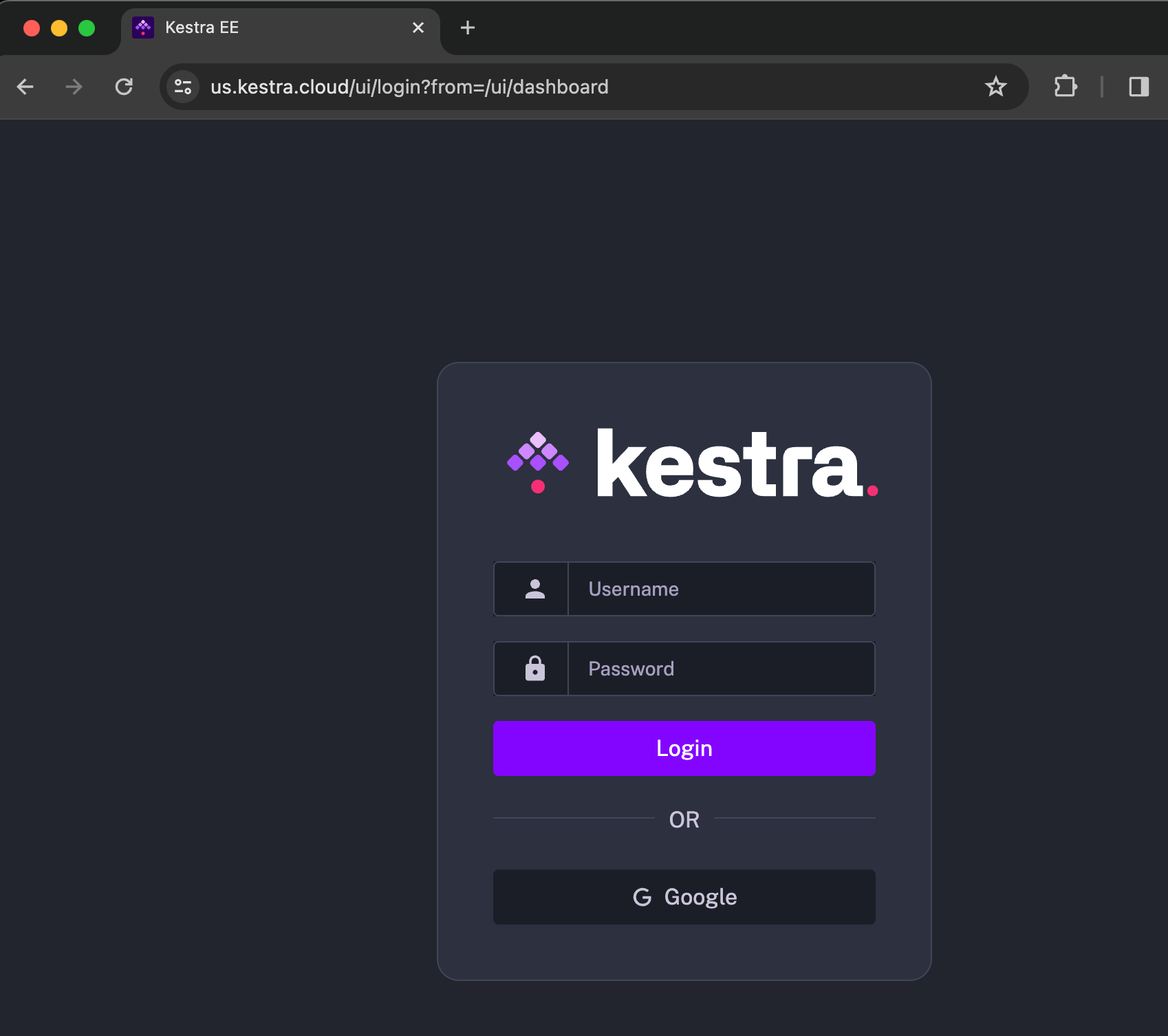Toggle the browser side panel icon
Viewport: 1168px width, 1036px height.
pos(1139,87)
